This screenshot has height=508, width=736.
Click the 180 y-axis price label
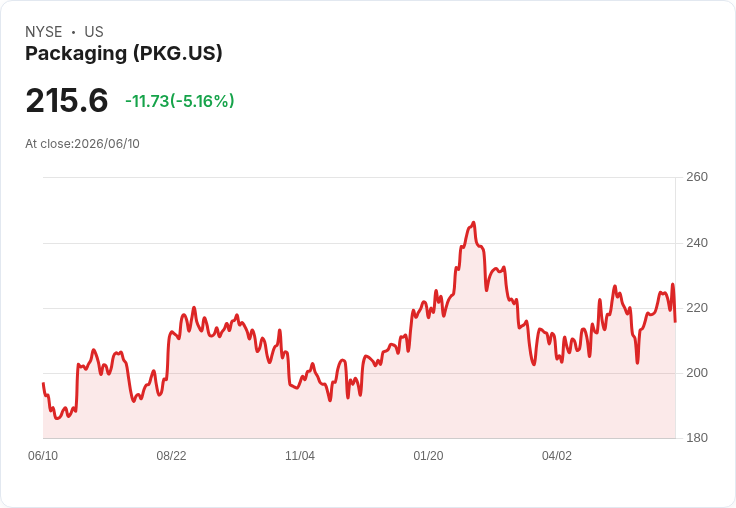click(x=697, y=438)
